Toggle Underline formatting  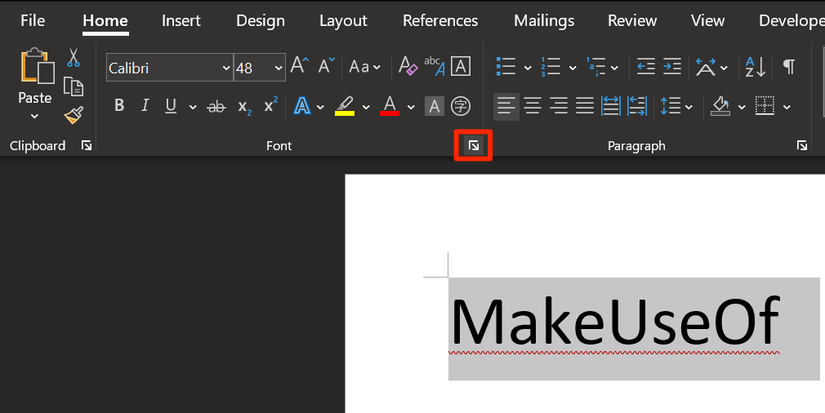click(170, 106)
